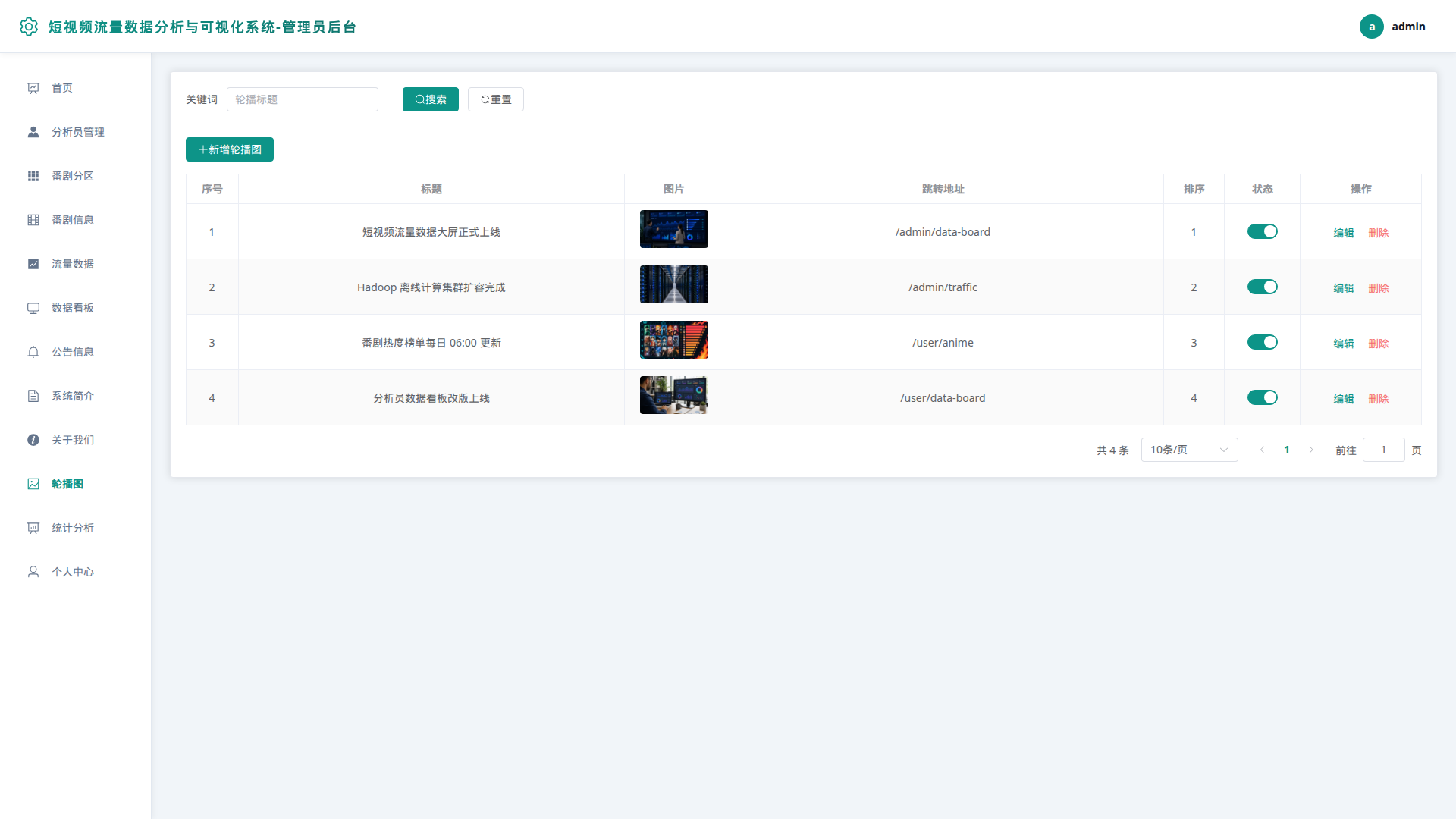Toggle status switch for Hadoop 离线计算集群扩容完成
Image resolution: width=1456 pixels, height=819 pixels.
(x=1262, y=287)
